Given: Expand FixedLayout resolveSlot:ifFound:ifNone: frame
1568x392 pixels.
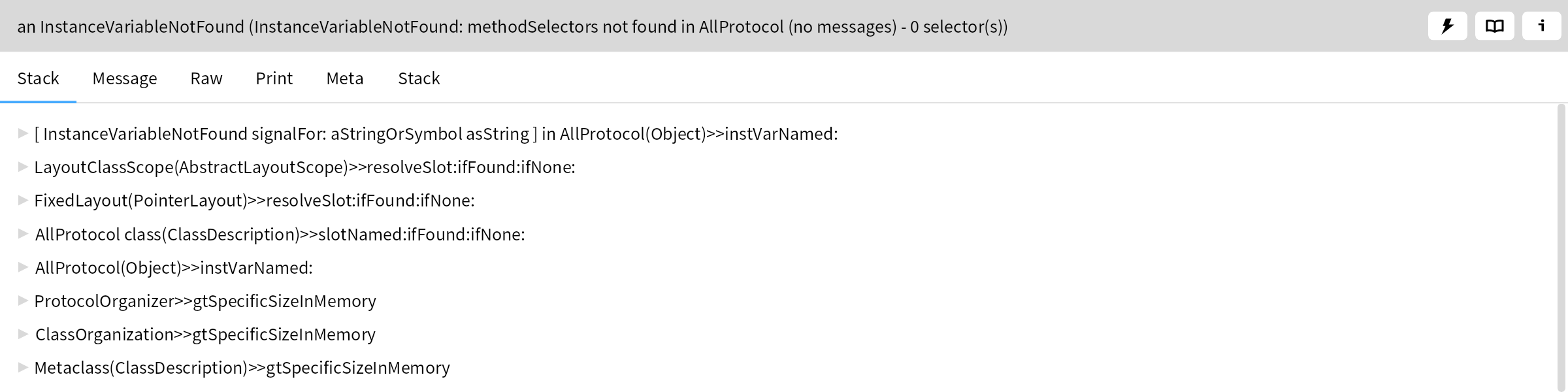Looking at the screenshot, I should (x=23, y=200).
